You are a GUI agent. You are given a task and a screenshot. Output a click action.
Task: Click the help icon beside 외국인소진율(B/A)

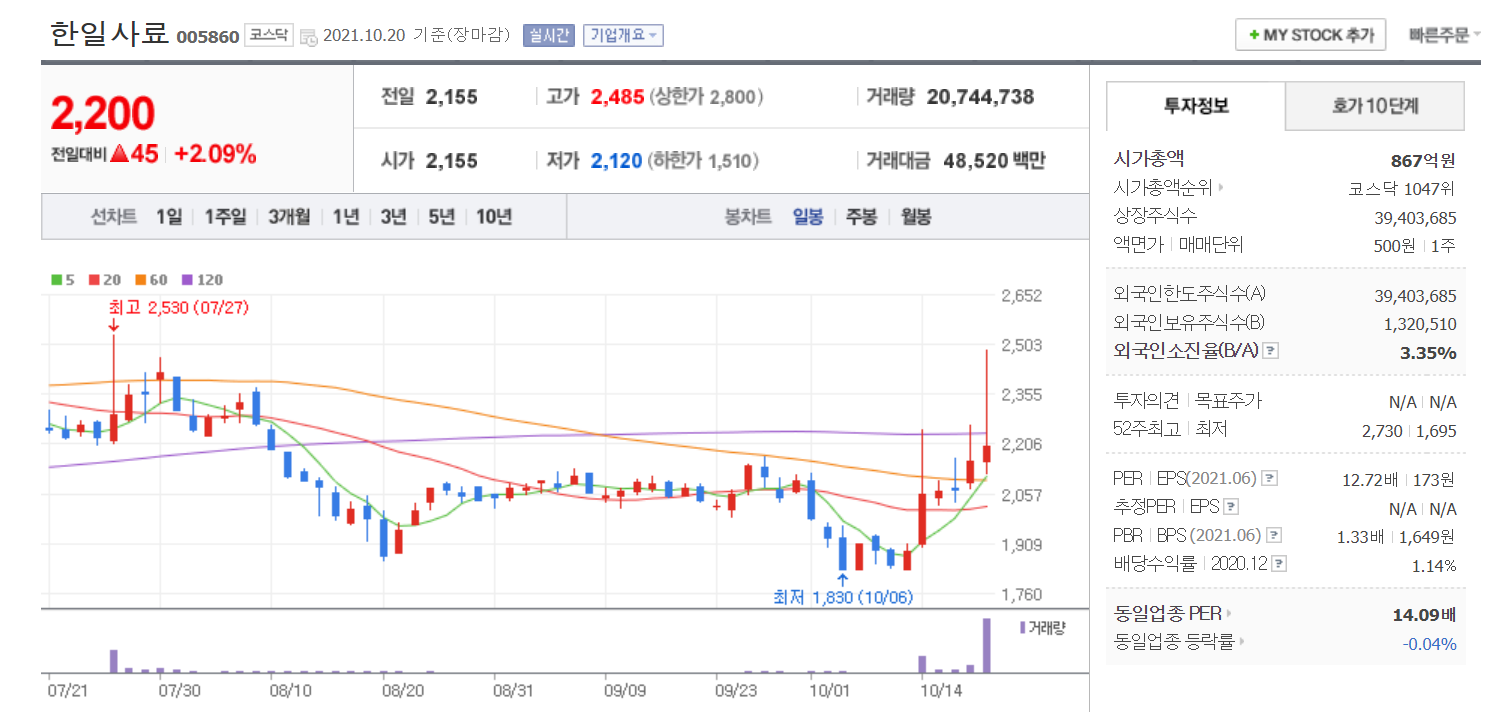(x=1270, y=351)
